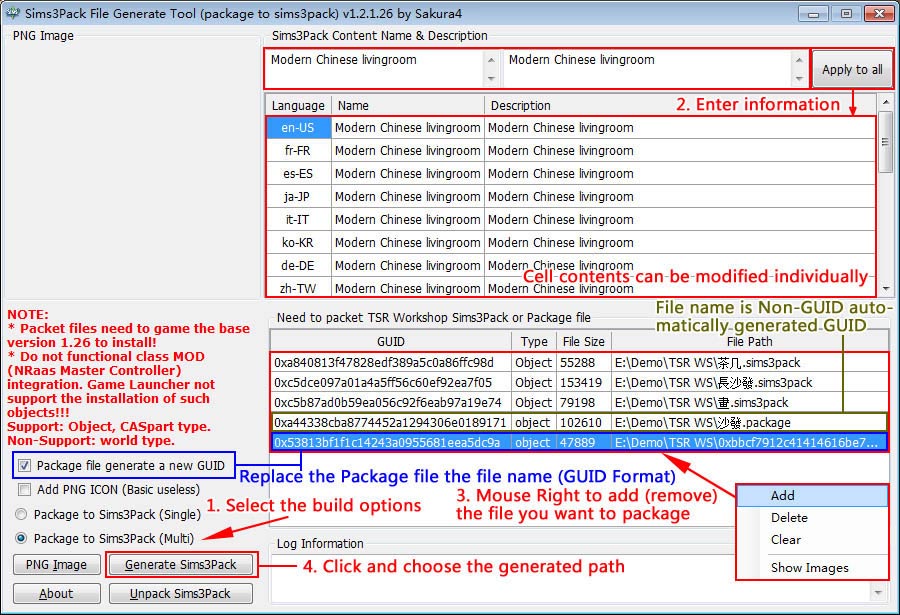Click the File Path column header
The image size is (900, 615).
coord(750,342)
